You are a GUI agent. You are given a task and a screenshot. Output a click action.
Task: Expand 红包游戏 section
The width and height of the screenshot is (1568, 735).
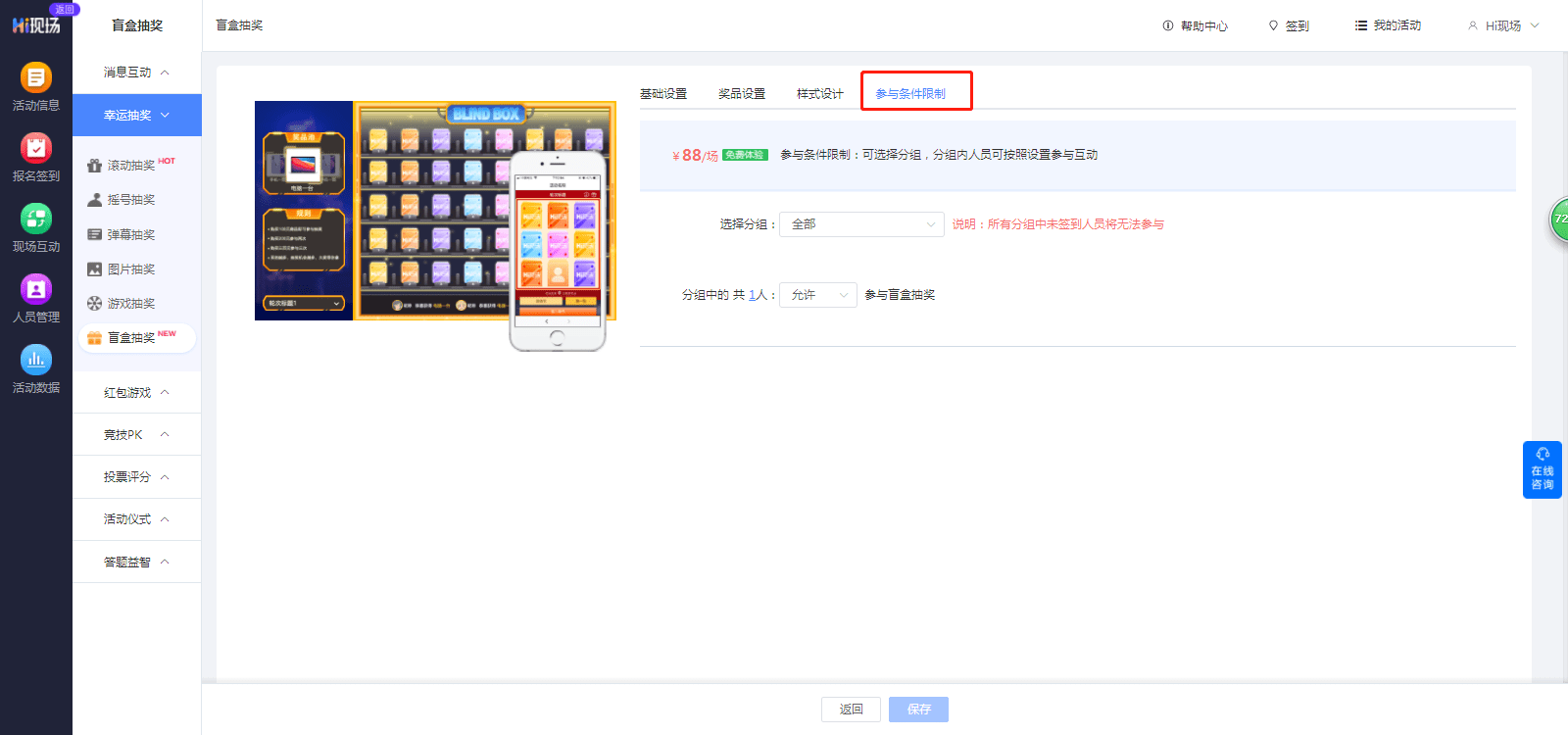(x=137, y=393)
